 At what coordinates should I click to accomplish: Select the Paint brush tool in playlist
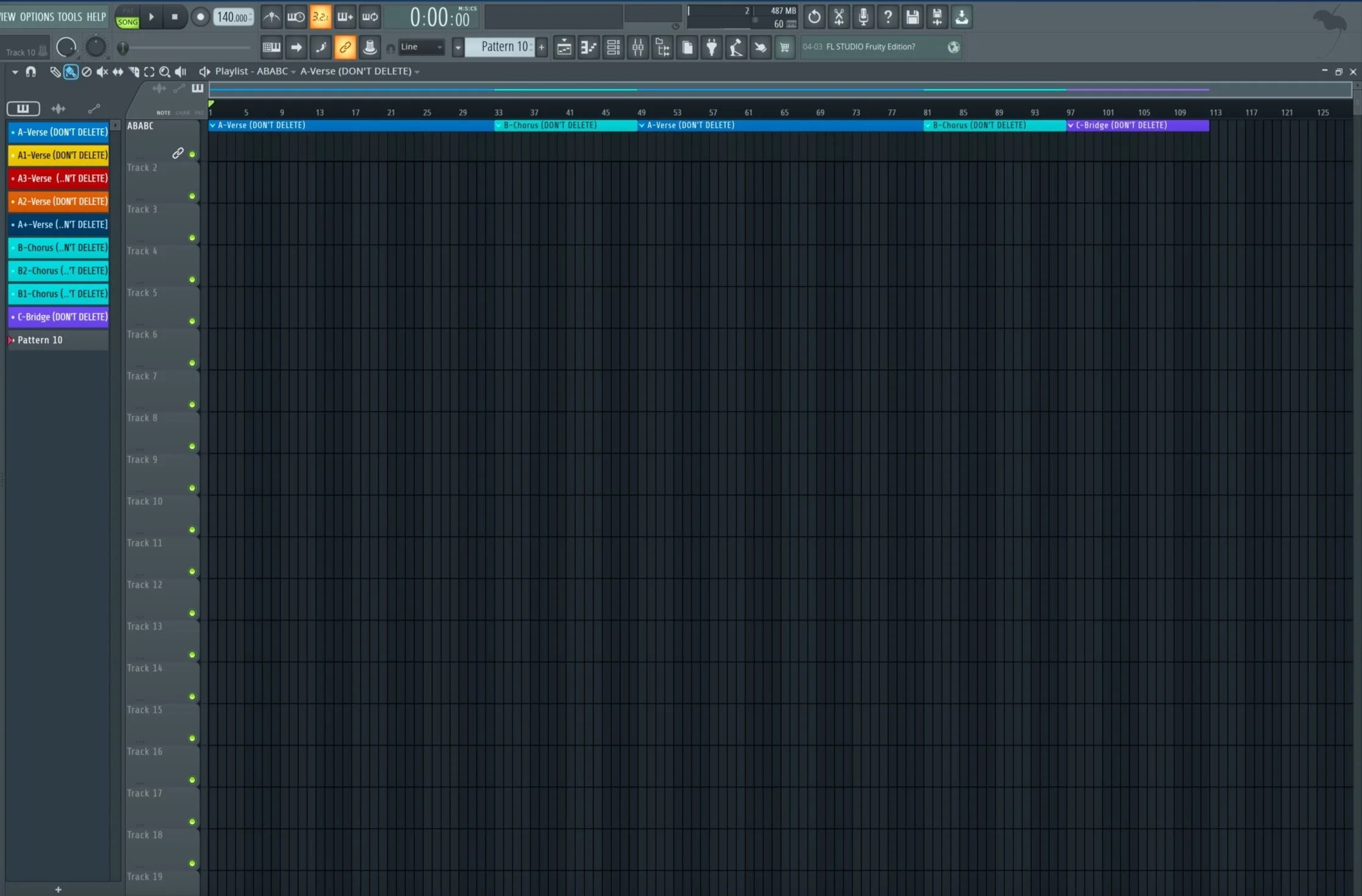(71, 72)
